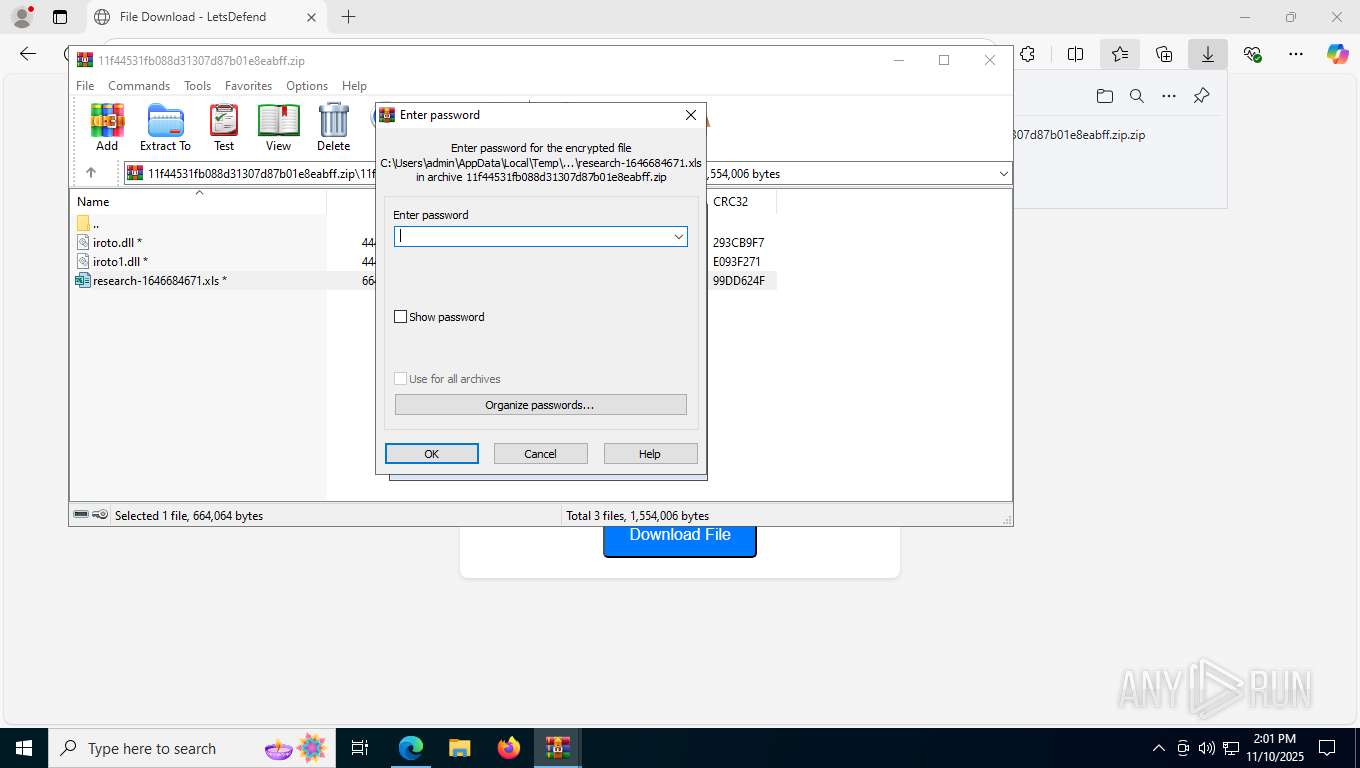Expand the archive path dropdown arrow
The width and height of the screenshot is (1360, 768).
1003,173
